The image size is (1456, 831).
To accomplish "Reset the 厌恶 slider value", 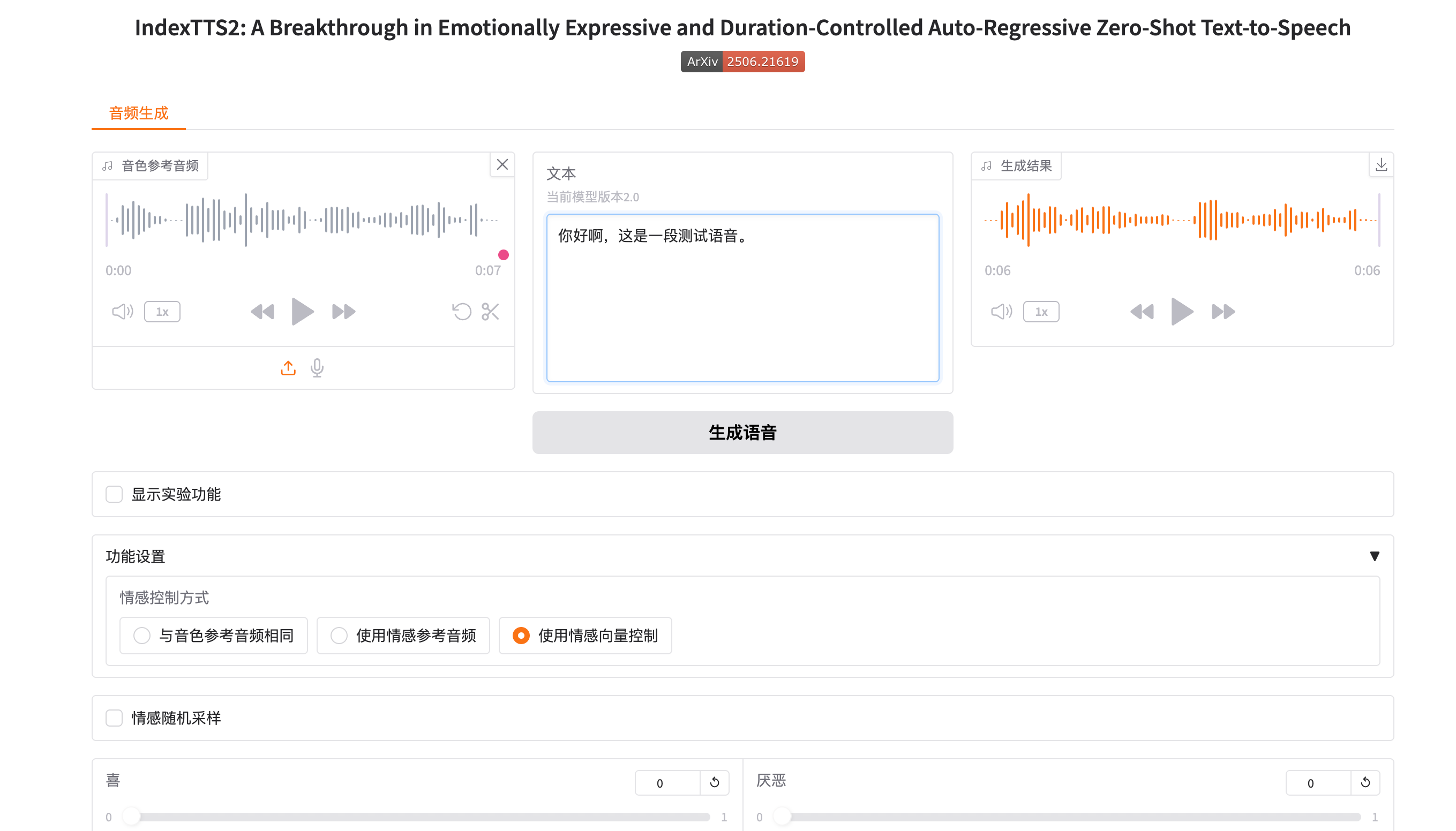I will [x=1364, y=782].
